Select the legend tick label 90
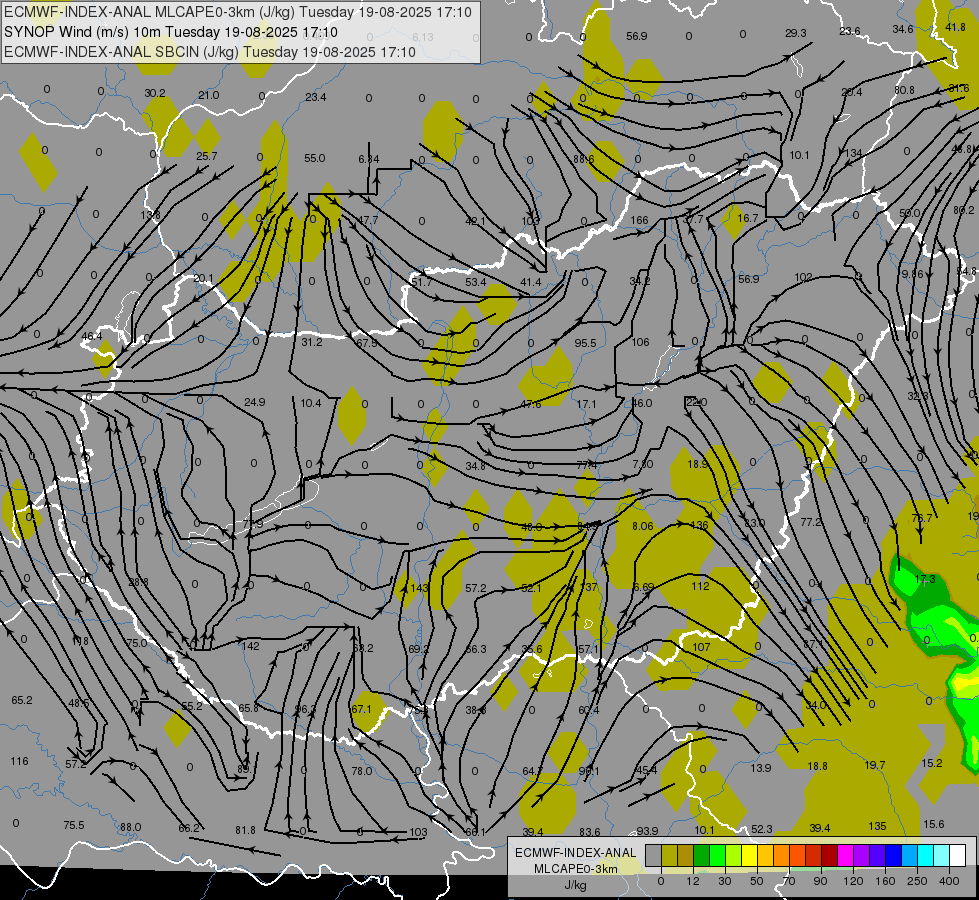Image resolution: width=979 pixels, height=900 pixels. coord(820,881)
